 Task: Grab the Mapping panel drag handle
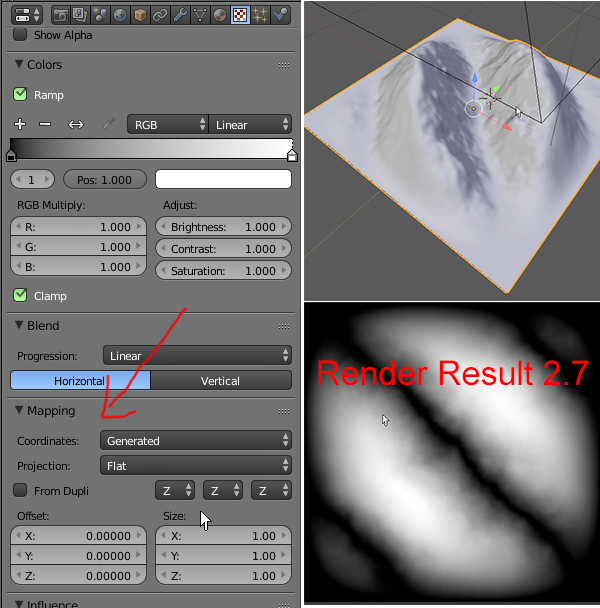coord(284,411)
